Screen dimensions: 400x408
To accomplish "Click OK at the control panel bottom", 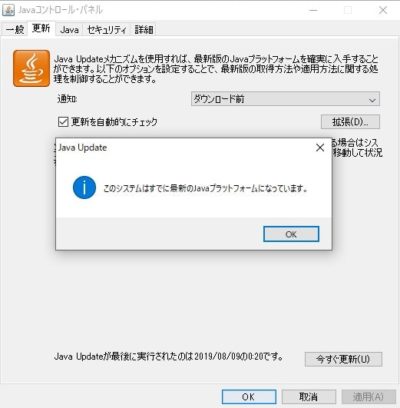I will pyautogui.click(x=249, y=397).
